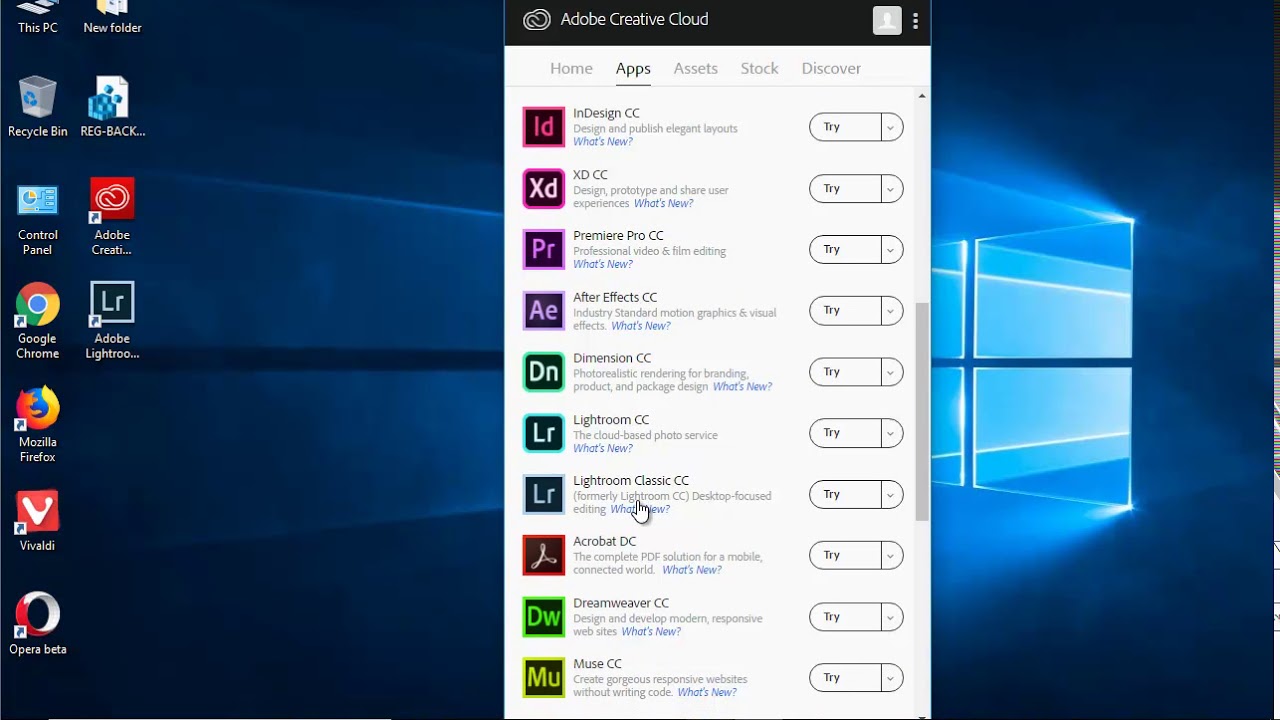Open What's New link for Dimension CC
1280x720 pixels.
coord(742,387)
